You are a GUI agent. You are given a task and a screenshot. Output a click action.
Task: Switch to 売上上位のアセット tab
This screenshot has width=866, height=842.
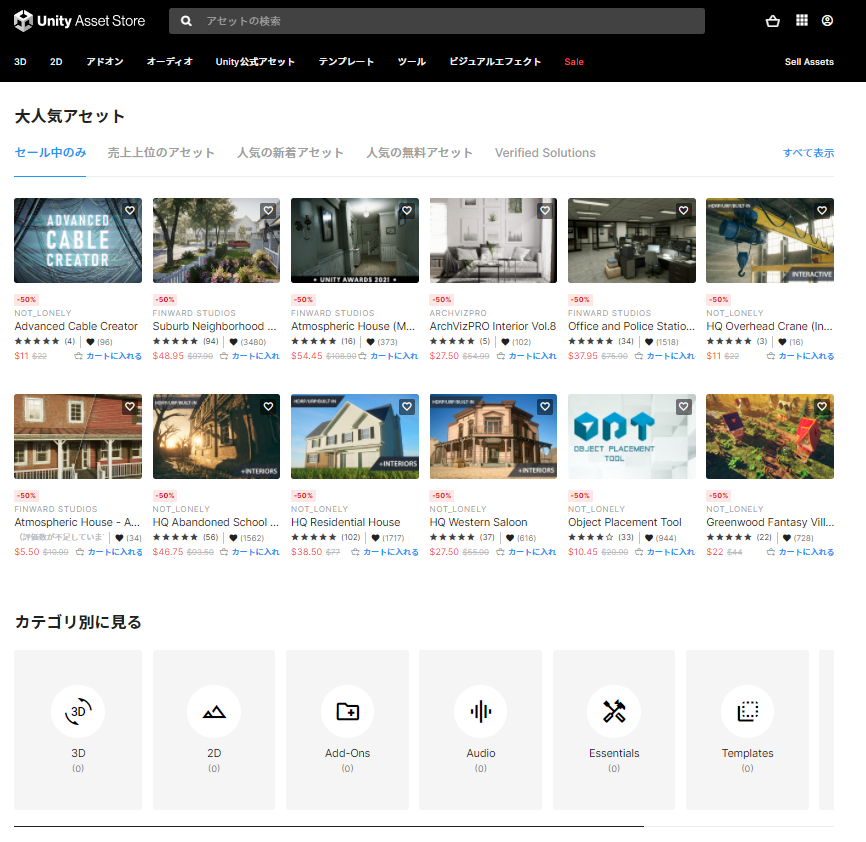(x=161, y=153)
